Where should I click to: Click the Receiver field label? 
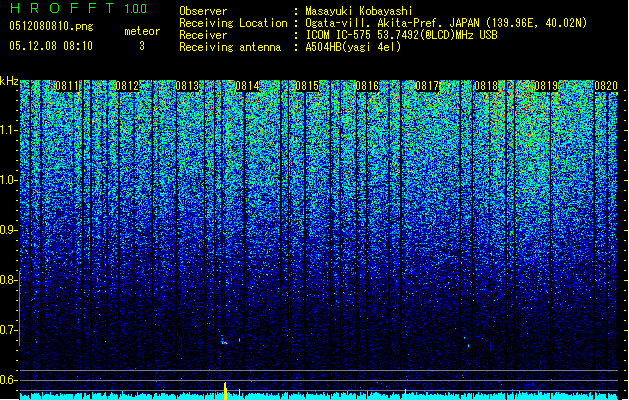point(203,35)
